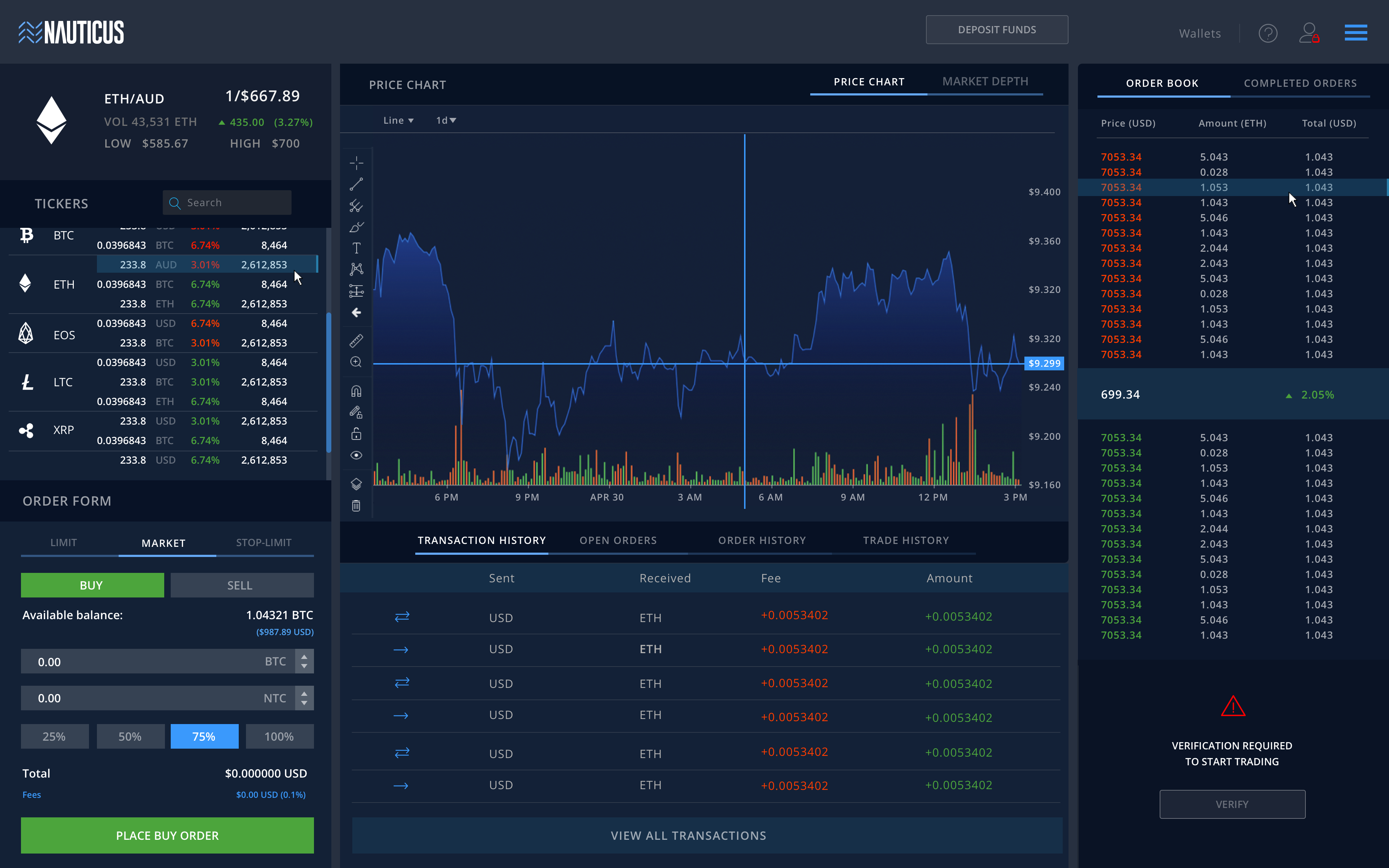Open the chart type dropdown showing Line
The width and height of the screenshot is (1389, 868).
pos(398,120)
